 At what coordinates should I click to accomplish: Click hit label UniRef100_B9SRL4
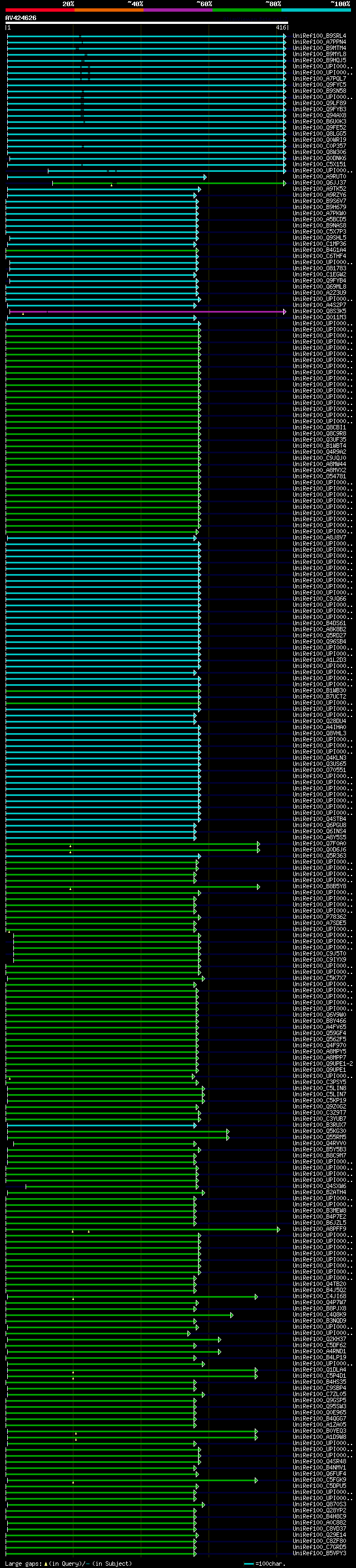point(319,36)
